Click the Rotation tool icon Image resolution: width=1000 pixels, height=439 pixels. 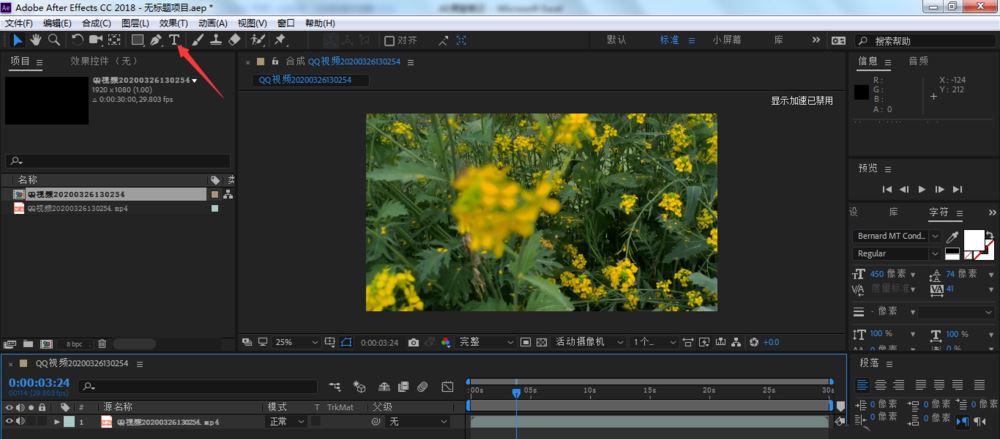[x=78, y=40]
